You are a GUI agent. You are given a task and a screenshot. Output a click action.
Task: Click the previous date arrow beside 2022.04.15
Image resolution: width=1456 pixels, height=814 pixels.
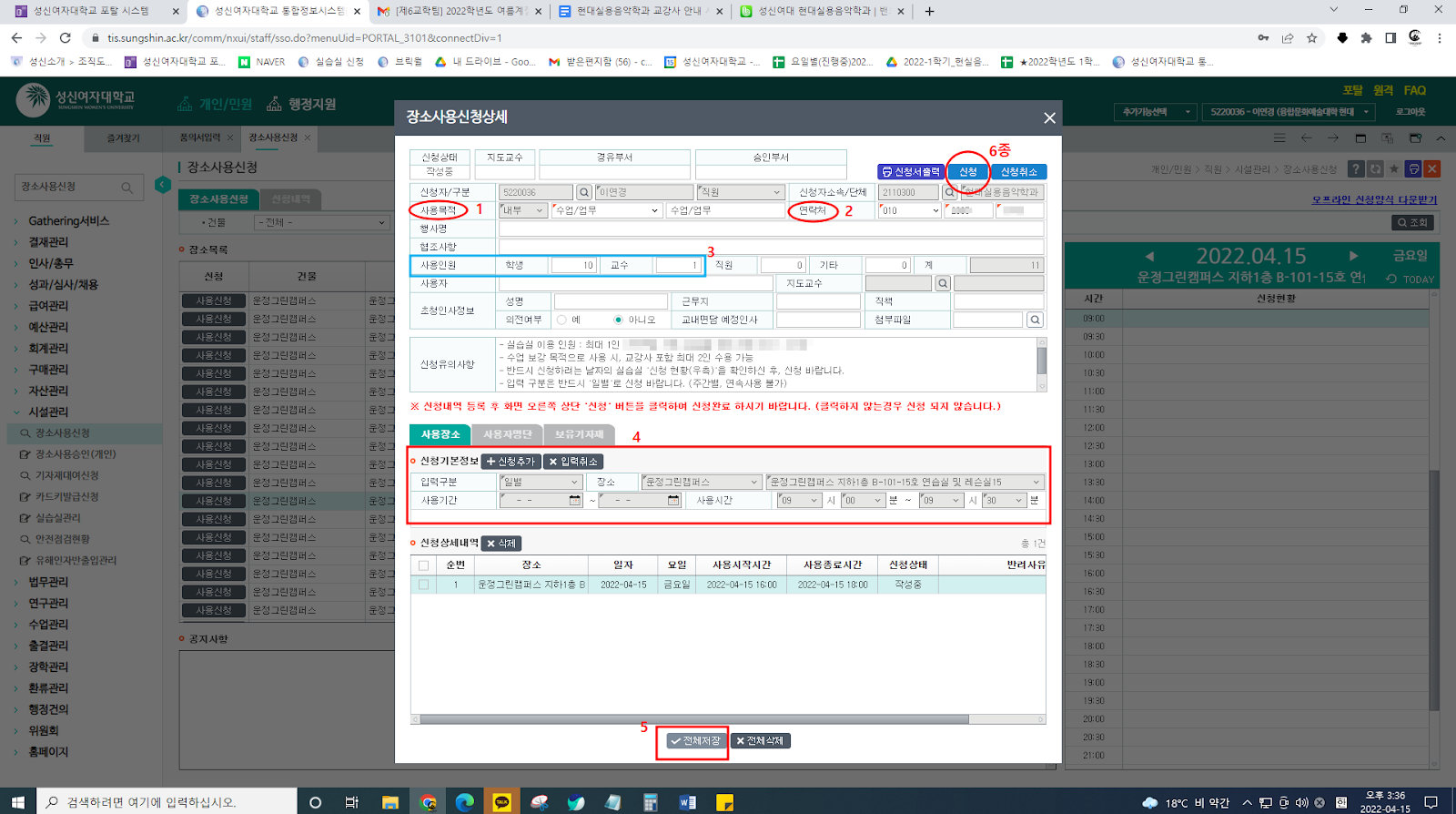[x=1149, y=256]
